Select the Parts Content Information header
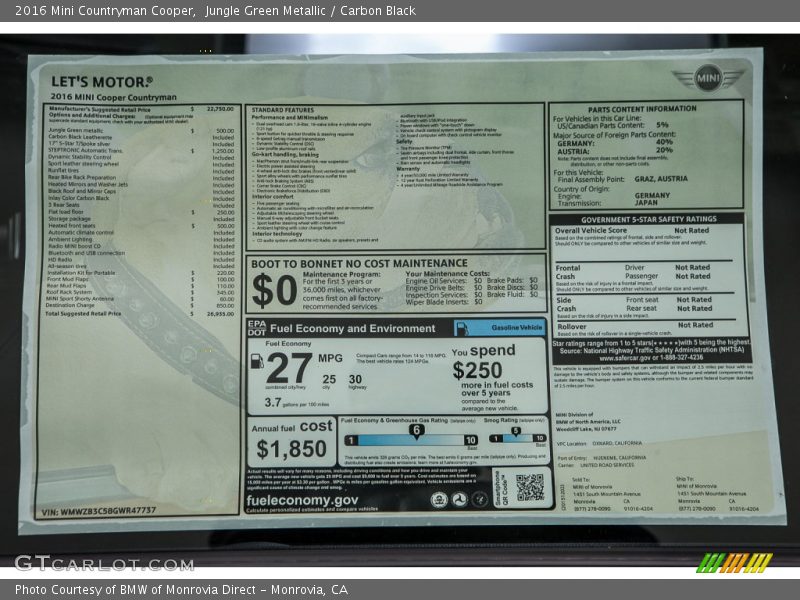The height and width of the screenshot is (600, 800). tap(642, 108)
